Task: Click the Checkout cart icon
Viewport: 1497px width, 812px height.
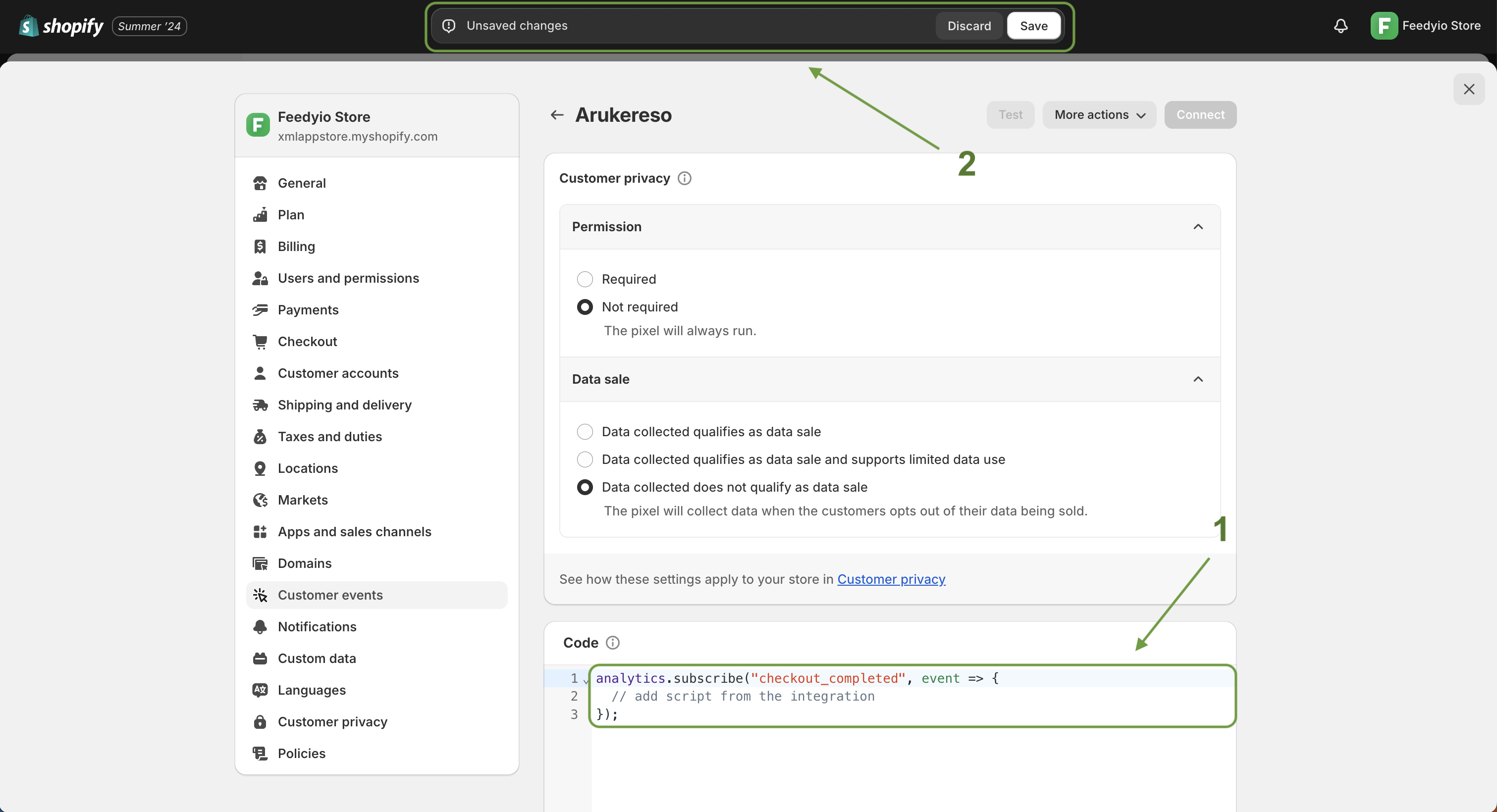Action: pos(260,342)
